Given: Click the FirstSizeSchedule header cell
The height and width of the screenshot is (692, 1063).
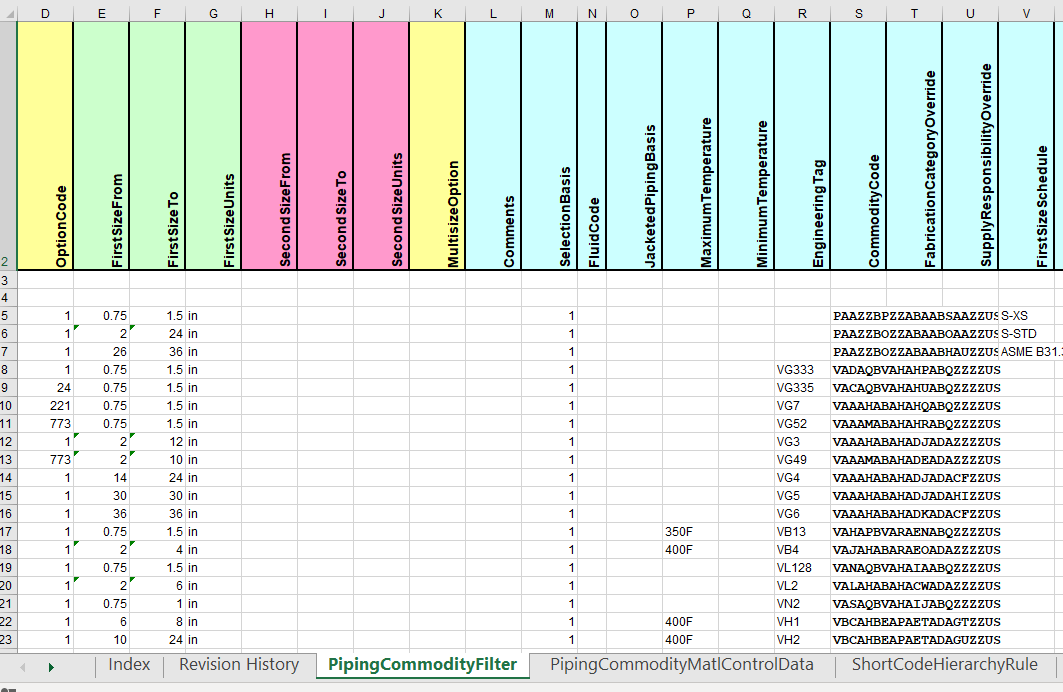Looking at the screenshot, I should (x=1026, y=146).
